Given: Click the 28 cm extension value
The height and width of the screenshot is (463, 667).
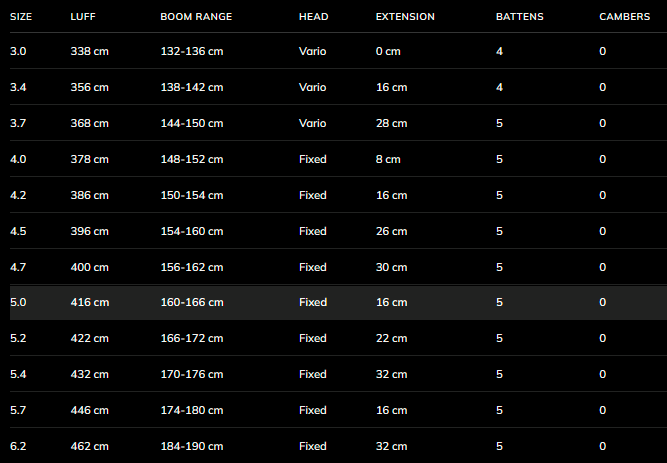Looking at the screenshot, I should (392, 123).
